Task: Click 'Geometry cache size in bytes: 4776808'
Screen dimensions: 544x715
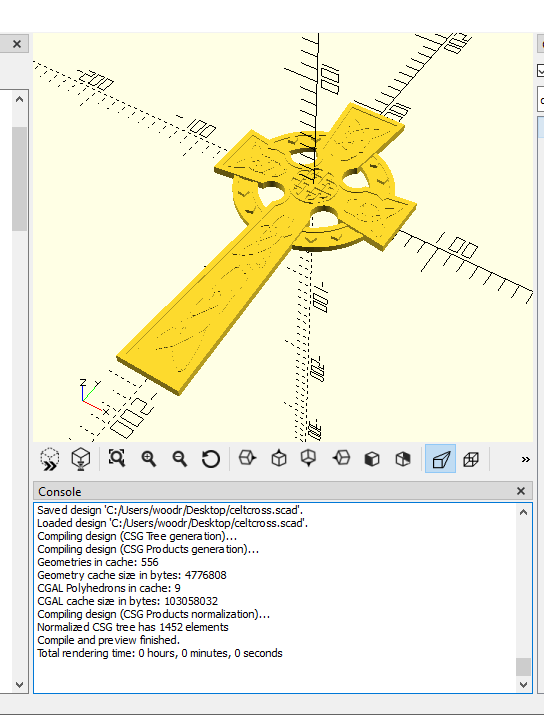Action: click(132, 575)
